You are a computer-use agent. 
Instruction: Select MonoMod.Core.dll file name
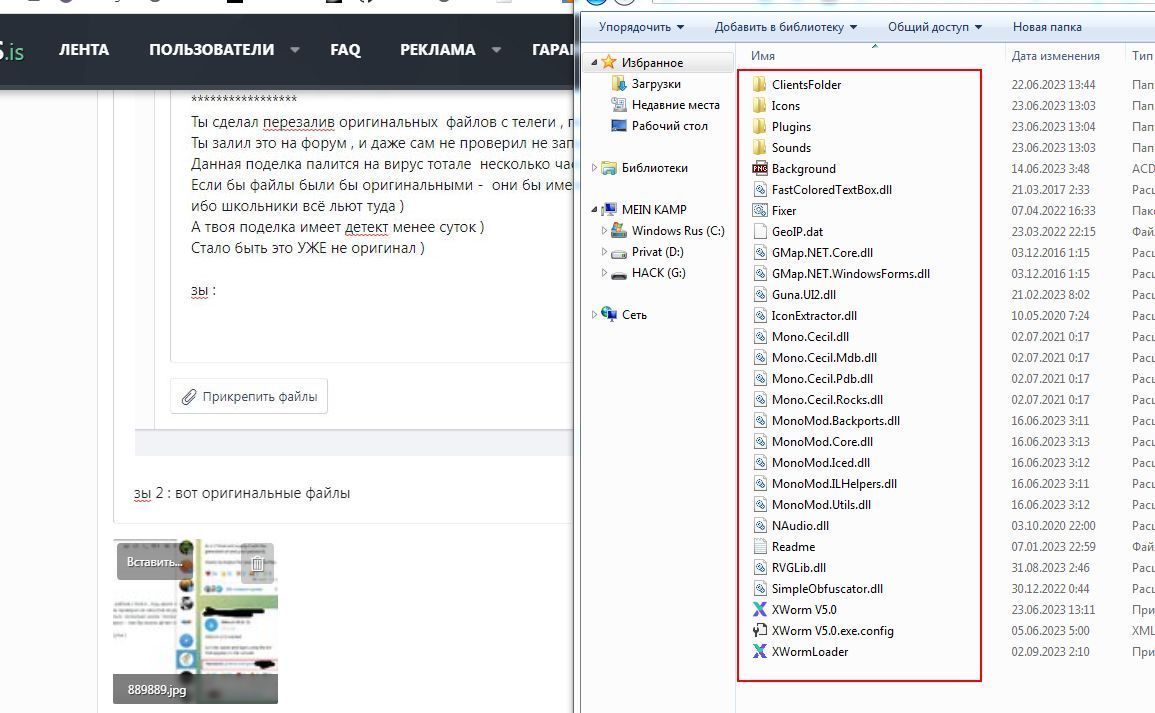(822, 441)
